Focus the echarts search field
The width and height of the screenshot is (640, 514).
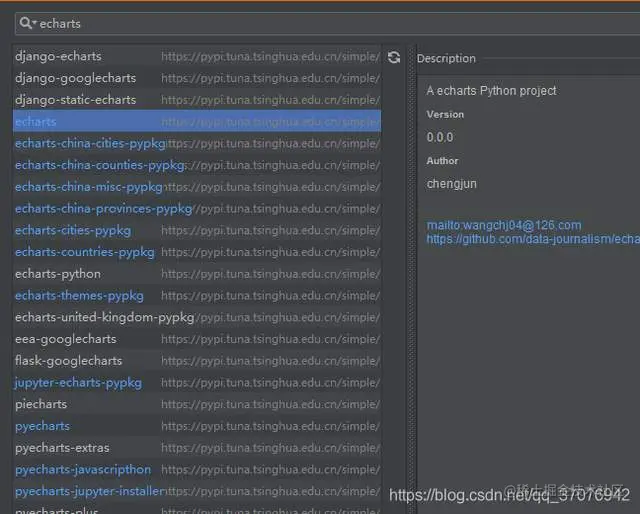tap(327, 24)
